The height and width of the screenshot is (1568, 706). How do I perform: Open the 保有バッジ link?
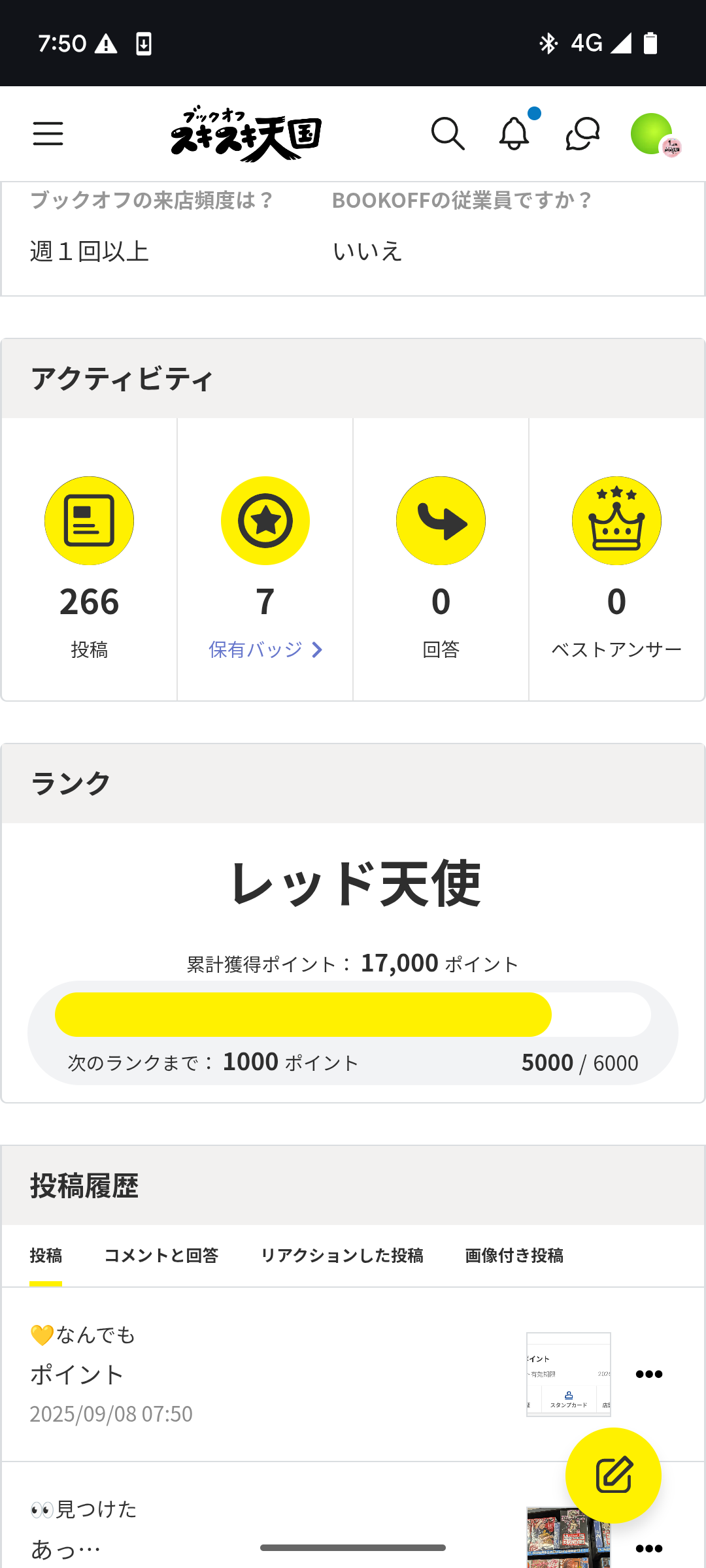pyautogui.click(x=256, y=649)
